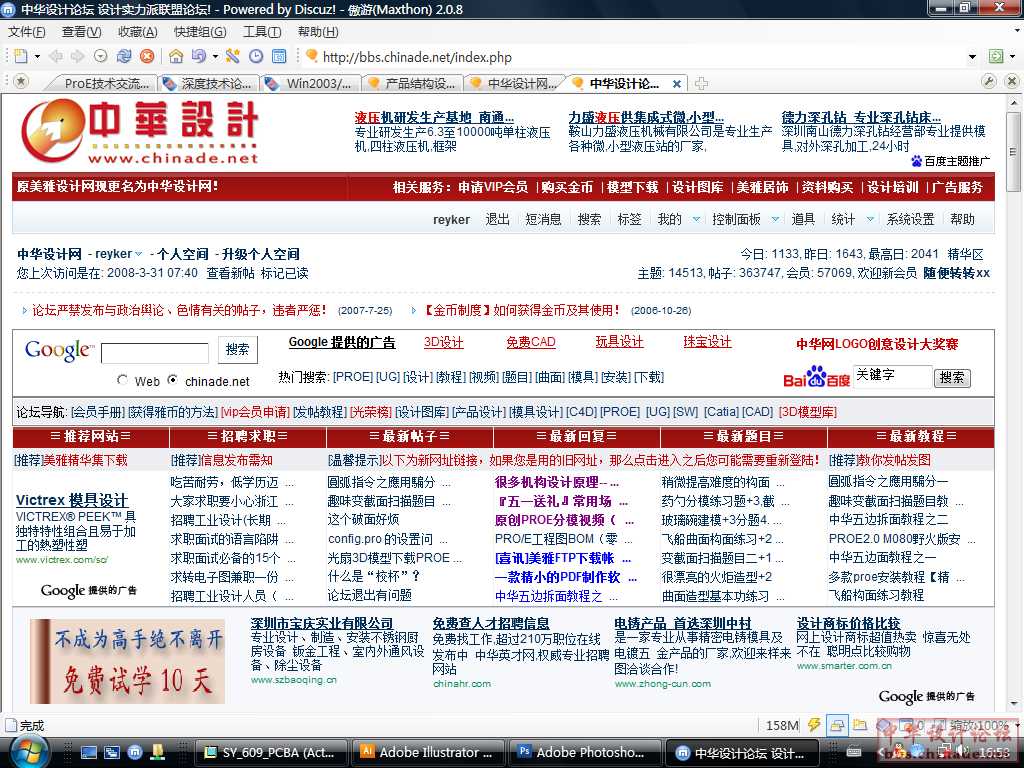Switch to the Win2003 tab
Image resolution: width=1024 pixels, height=768 pixels.
click(x=312, y=84)
